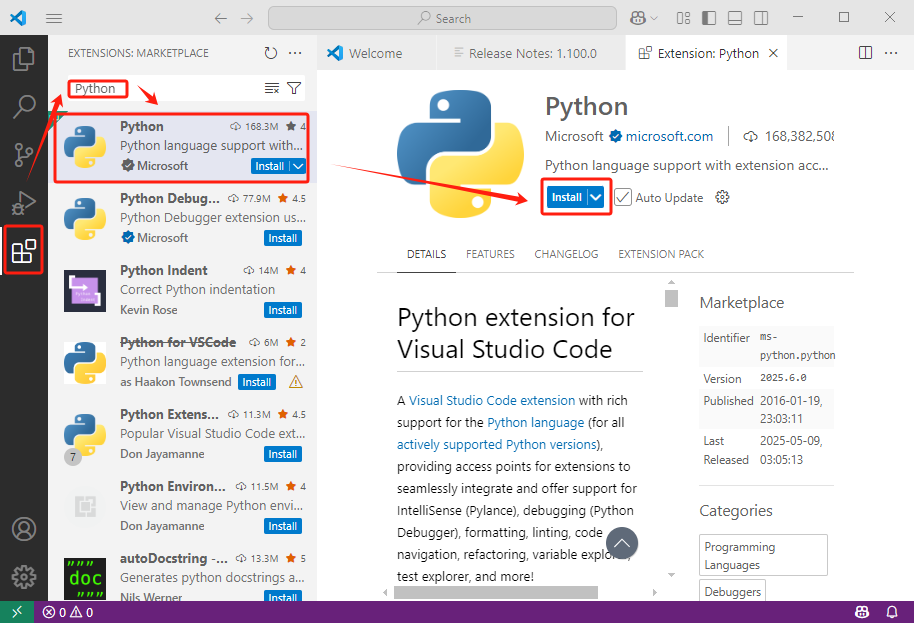Click the large Install button on Python page
The image size is (914, 623).
tap(567, 198)
